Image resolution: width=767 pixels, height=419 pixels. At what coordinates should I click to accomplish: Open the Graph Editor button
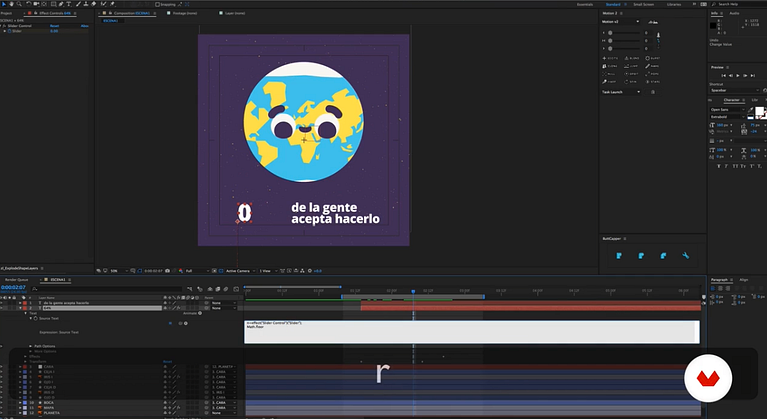(236, 289)
